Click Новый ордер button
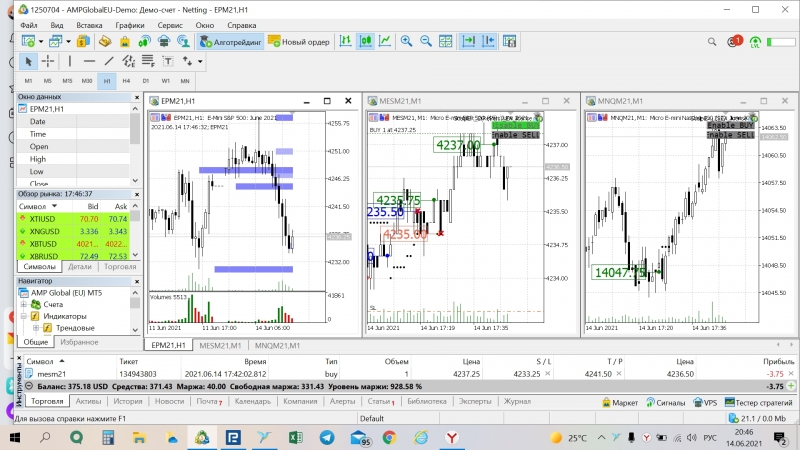This screenshot has height=450, width=800. tap(299, 42)
